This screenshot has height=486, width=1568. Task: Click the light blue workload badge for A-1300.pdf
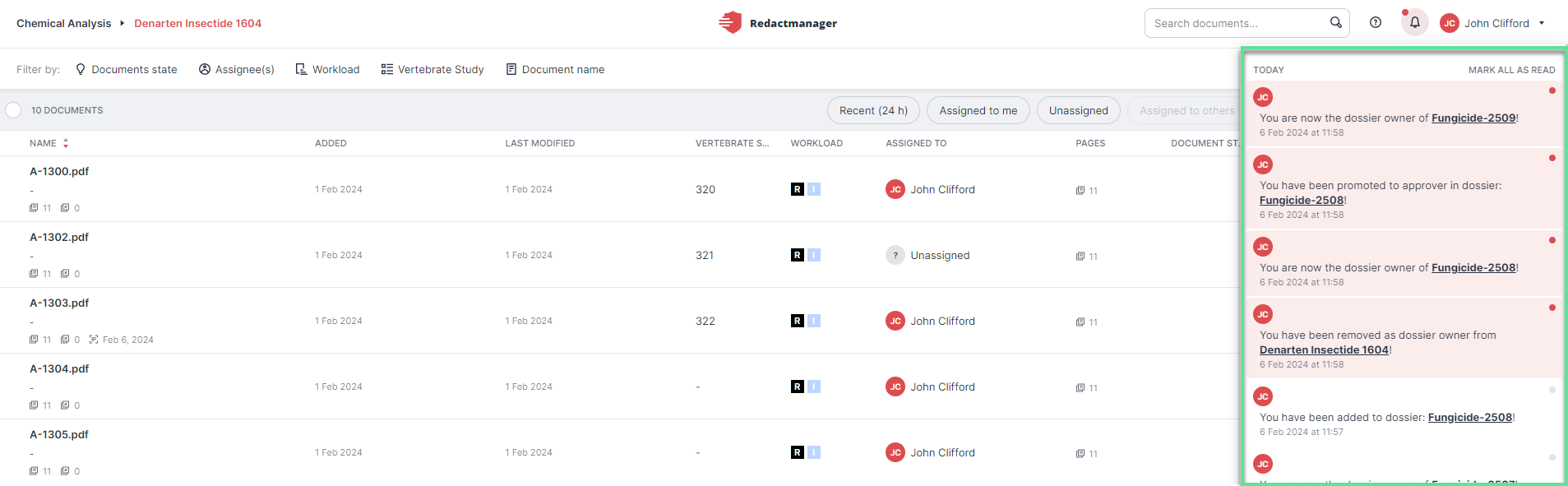814,189
